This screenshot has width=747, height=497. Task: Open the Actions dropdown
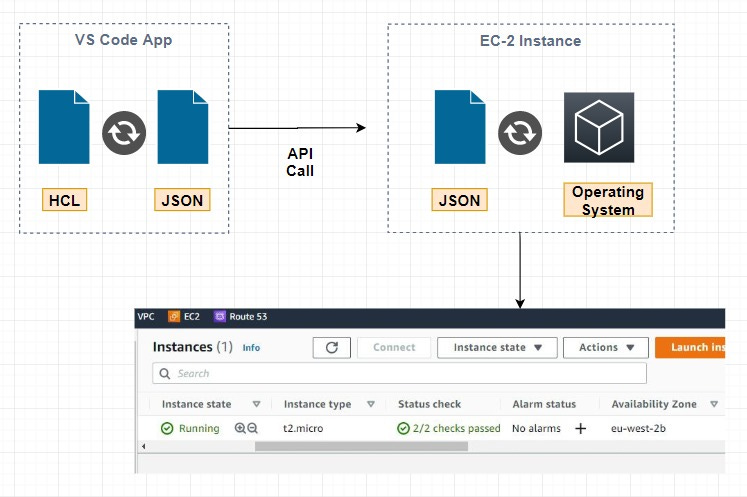click(x=606, y=347)
